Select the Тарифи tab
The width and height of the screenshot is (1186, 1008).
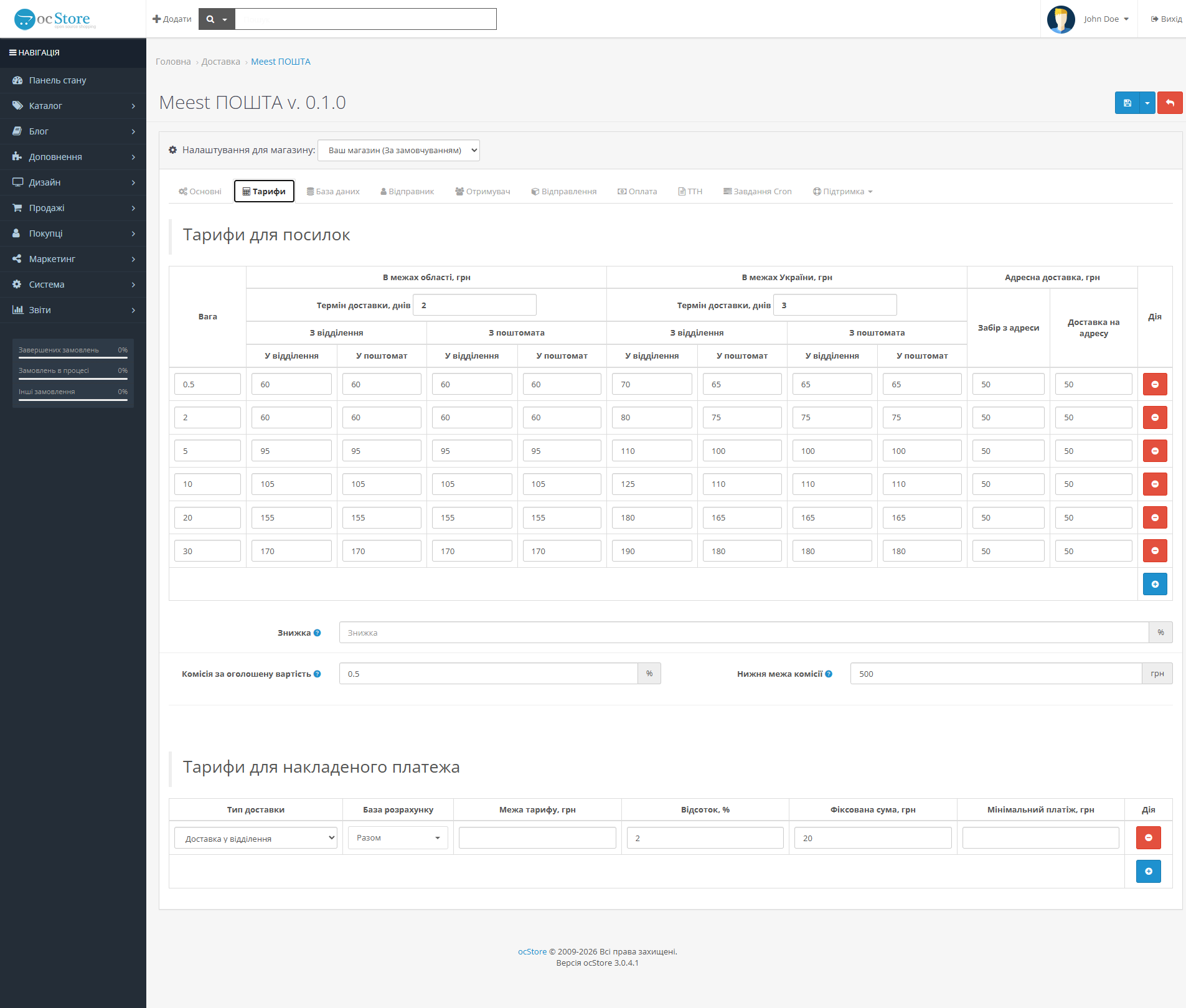coord(264,192)
